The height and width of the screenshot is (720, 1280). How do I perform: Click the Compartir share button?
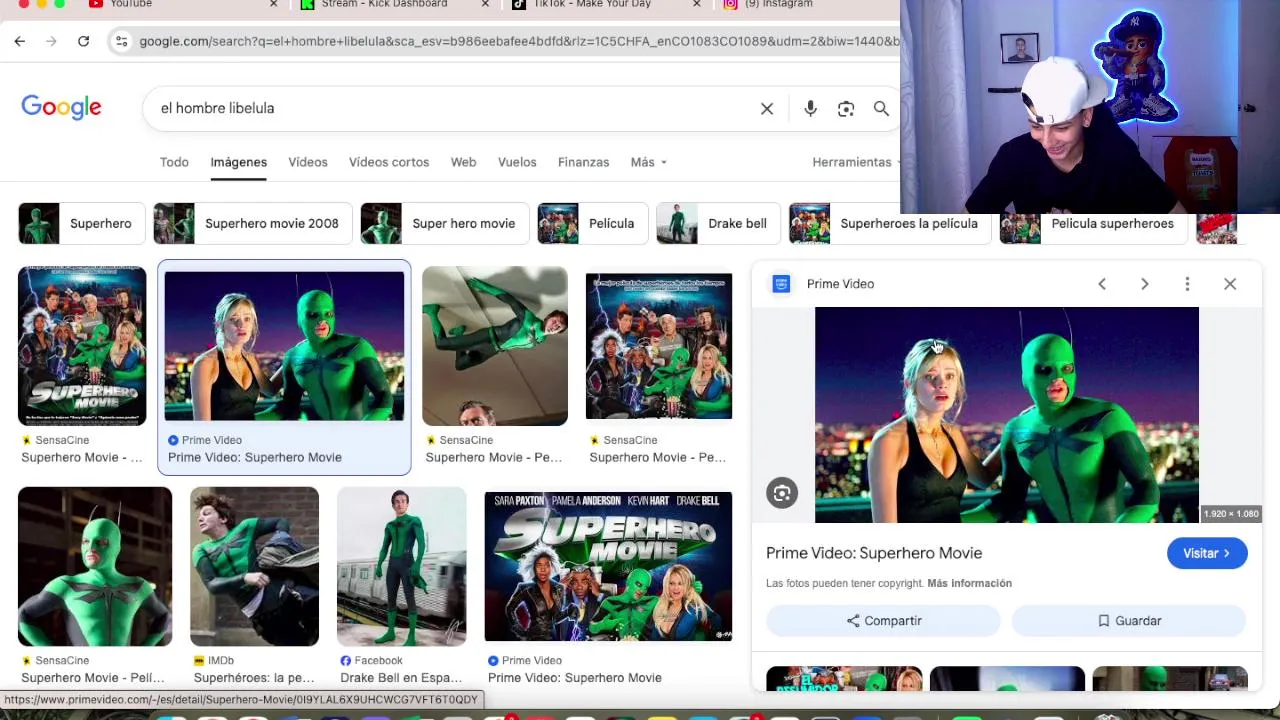(x=883, y=621)
